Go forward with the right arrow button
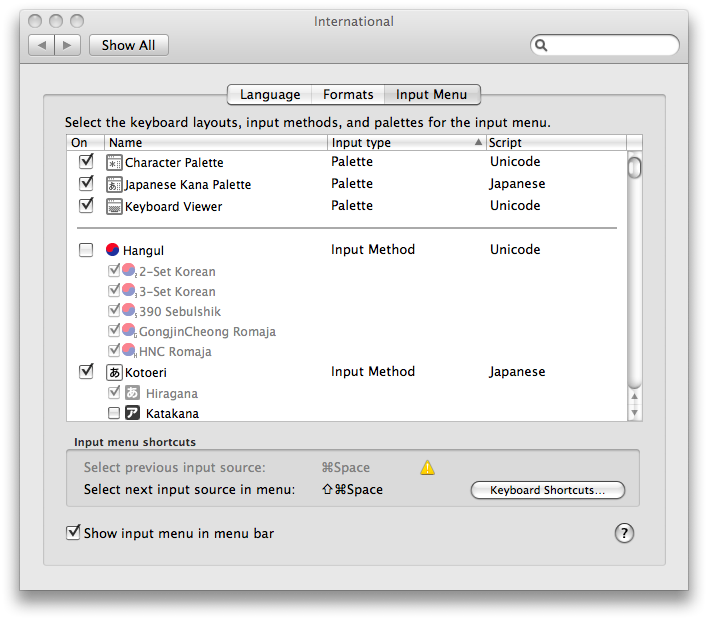The image size is (708, 620). (67, 45)
